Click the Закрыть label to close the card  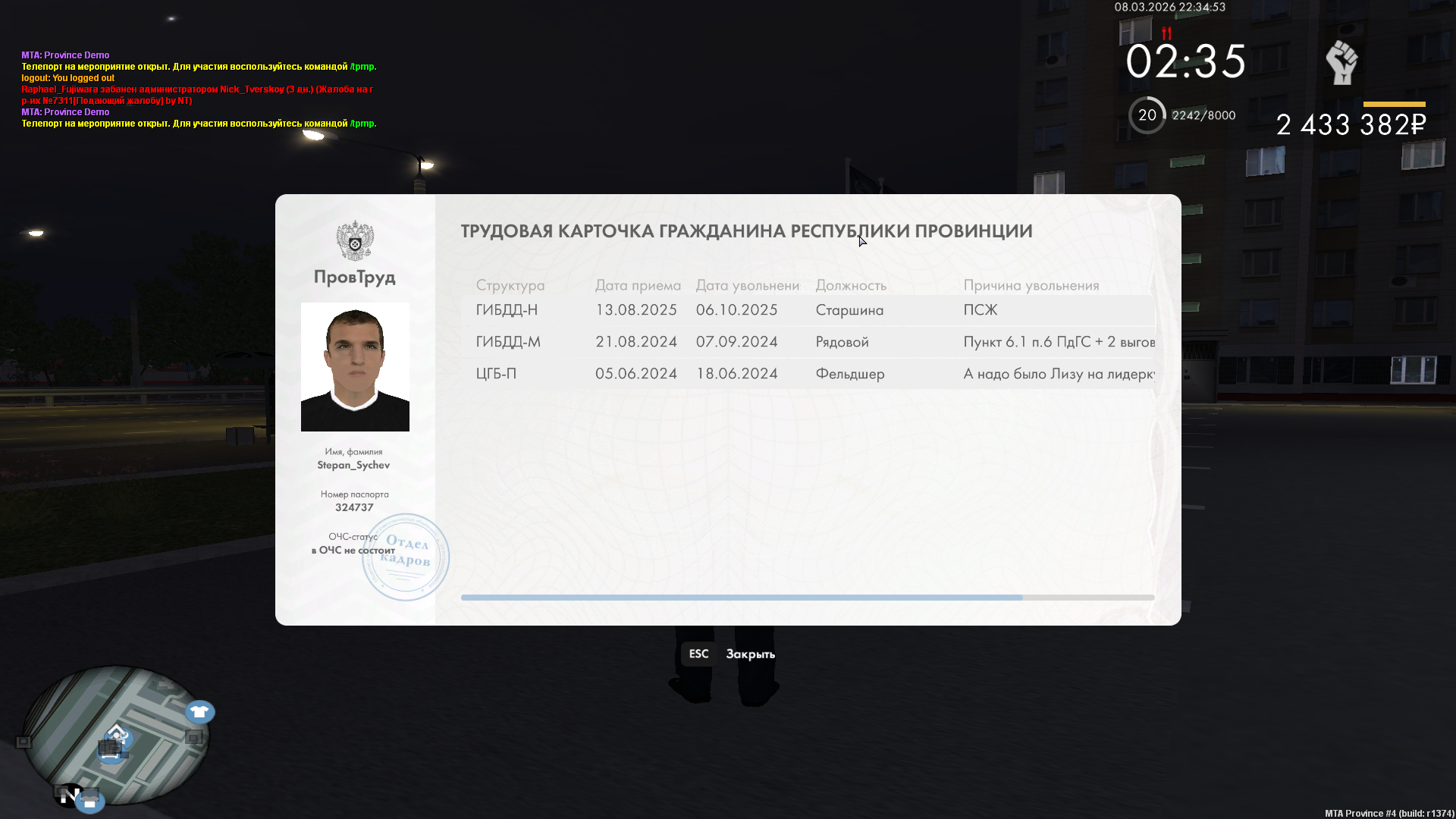(x=750, y=654)
